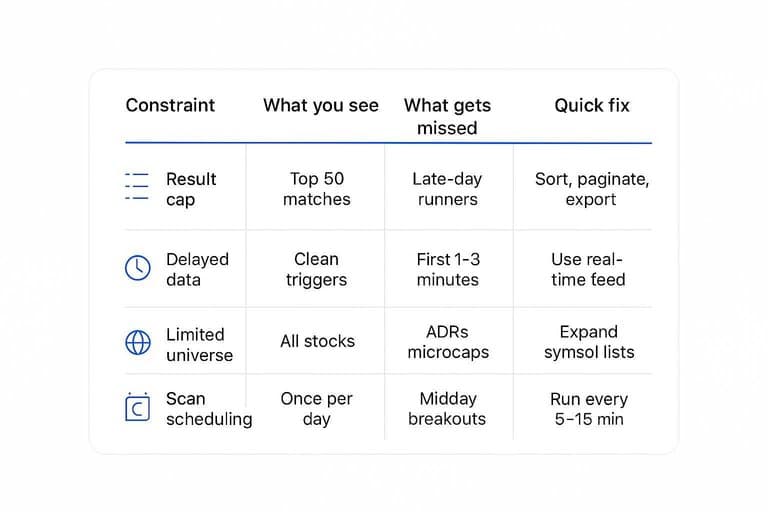768x512 pixels.
Task: Click the Delayed data row label
Action: pos(197,269)
